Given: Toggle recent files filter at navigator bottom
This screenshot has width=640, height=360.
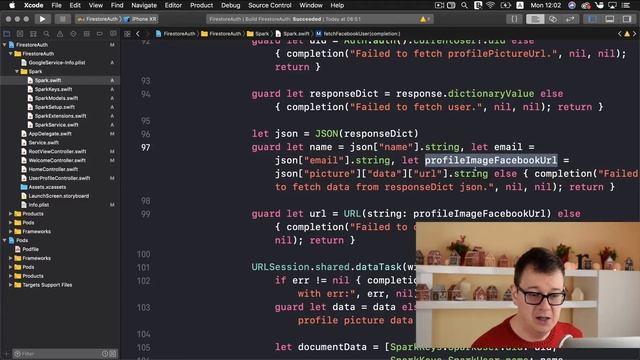Looking at the screenshot, I should click(105, 353).
